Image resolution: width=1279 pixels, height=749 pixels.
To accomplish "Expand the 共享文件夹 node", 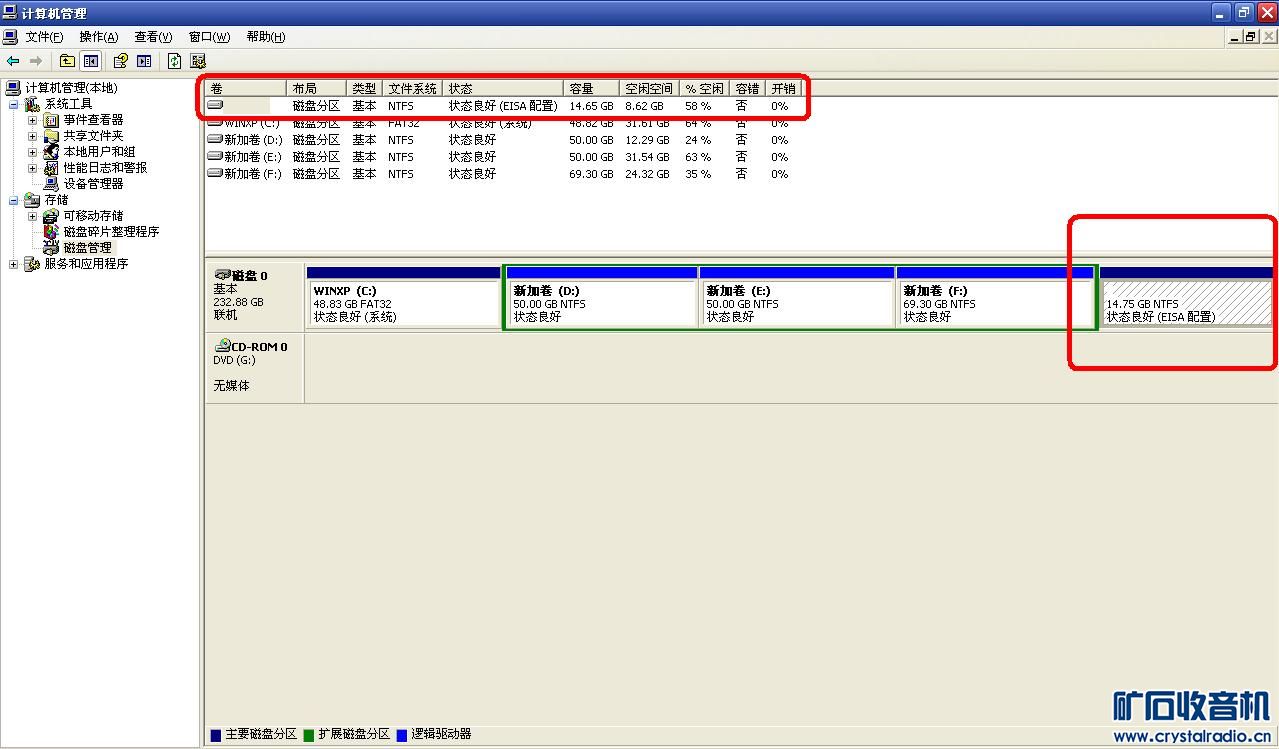I will coord(32,136).
